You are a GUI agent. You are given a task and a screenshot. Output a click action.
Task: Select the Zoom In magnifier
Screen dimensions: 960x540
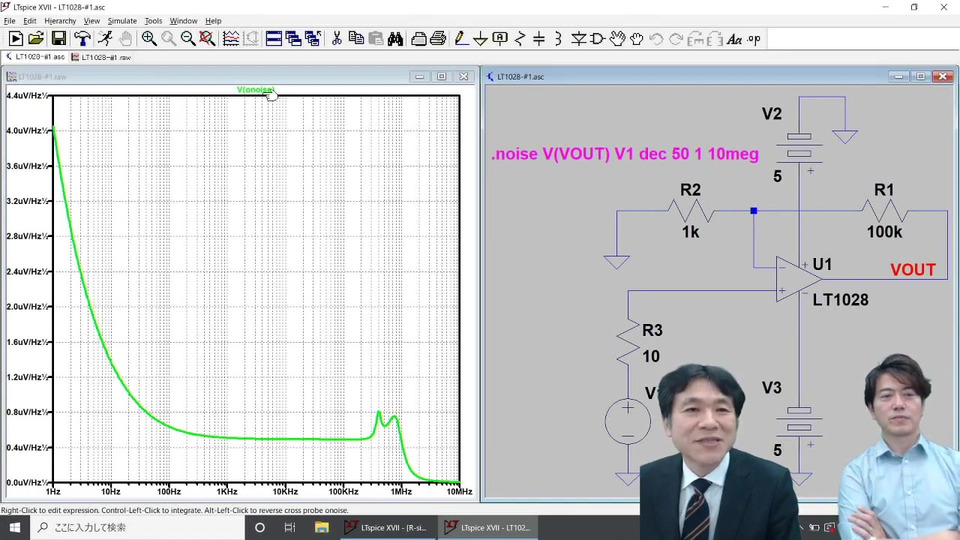pyautogui.click(x=149, y=39)
